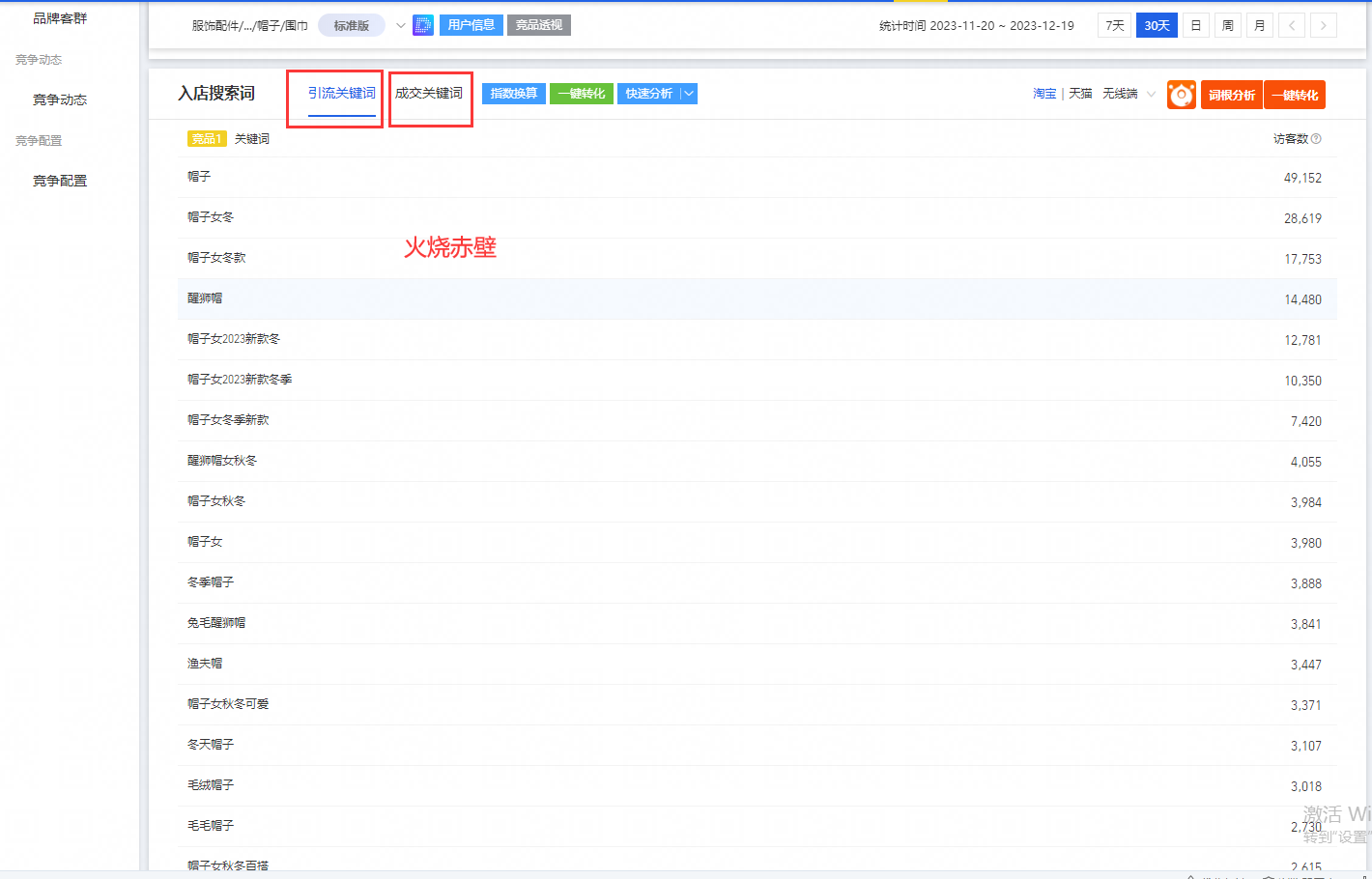
Task: Click the orange 一键转化 button
Action: click(x=1295, y=95)
